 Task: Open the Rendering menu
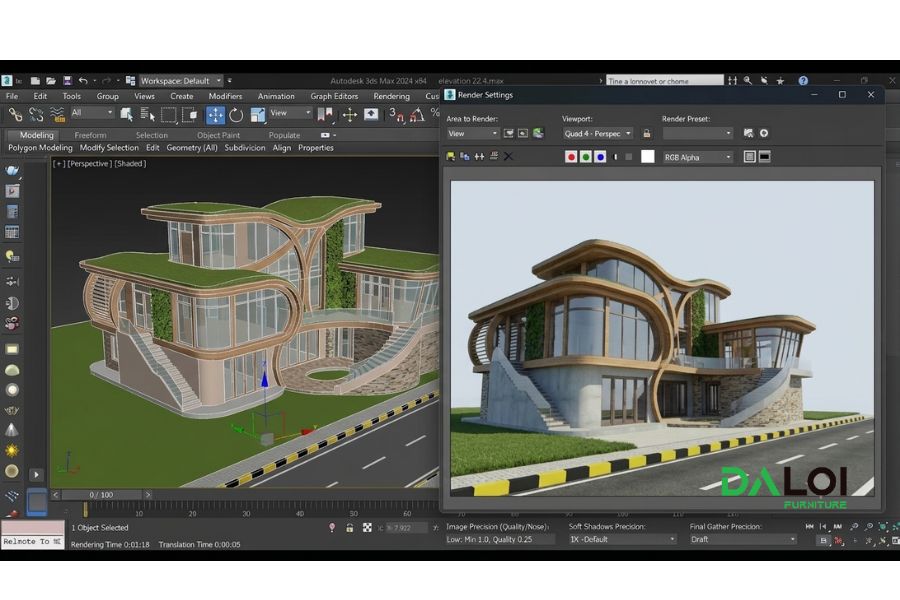tap(391, 96)
